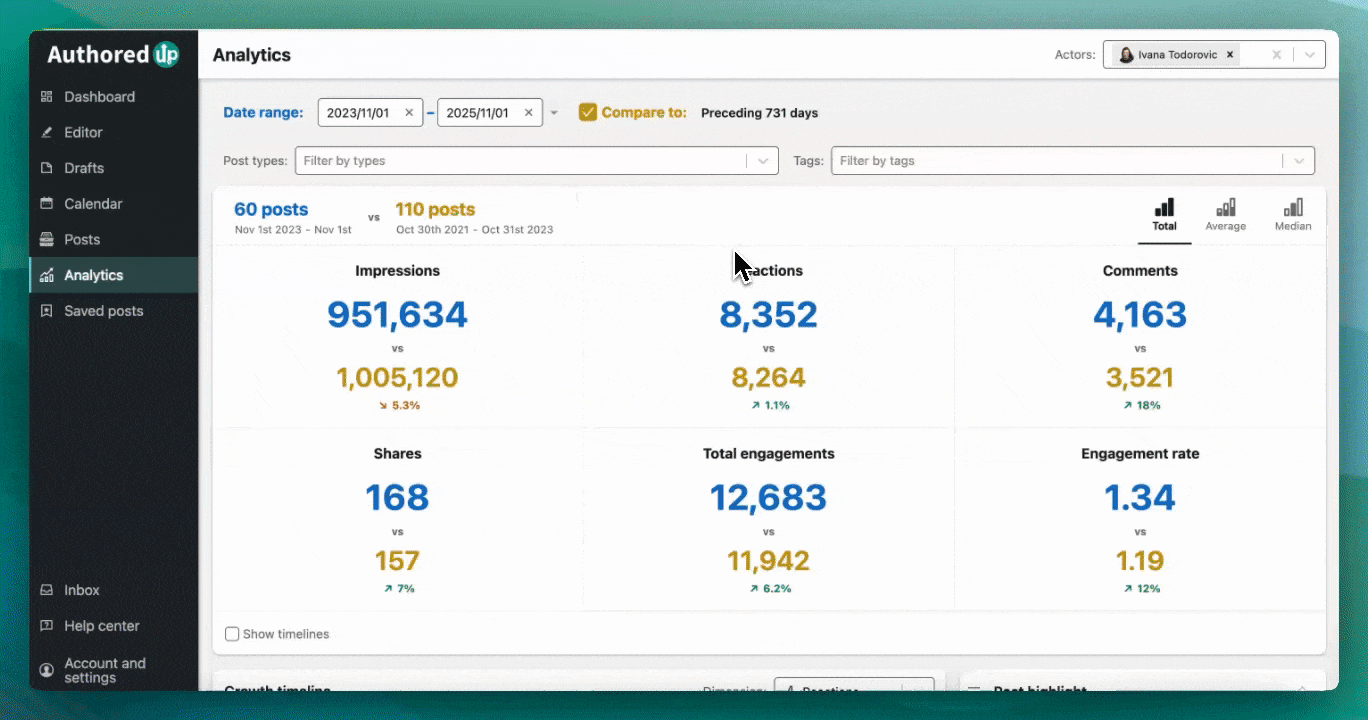
Task: Open the Inbox tray icon
Action: coord(46,590)
